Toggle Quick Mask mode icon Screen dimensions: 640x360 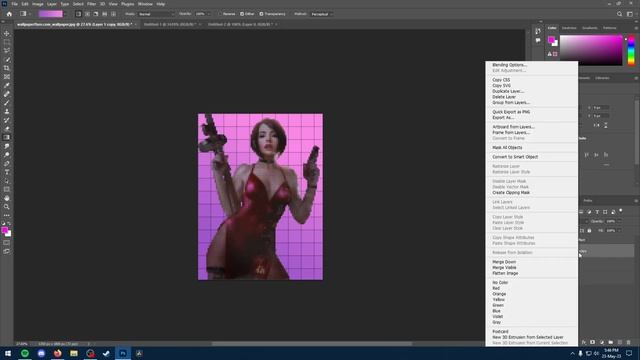[7, 243]
